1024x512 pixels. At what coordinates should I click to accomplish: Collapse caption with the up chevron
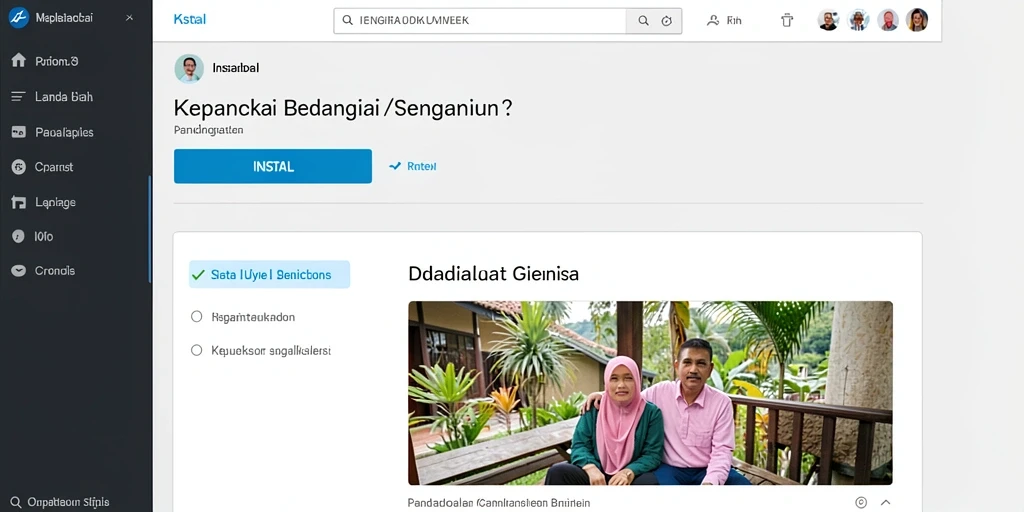tap(886, 503)
